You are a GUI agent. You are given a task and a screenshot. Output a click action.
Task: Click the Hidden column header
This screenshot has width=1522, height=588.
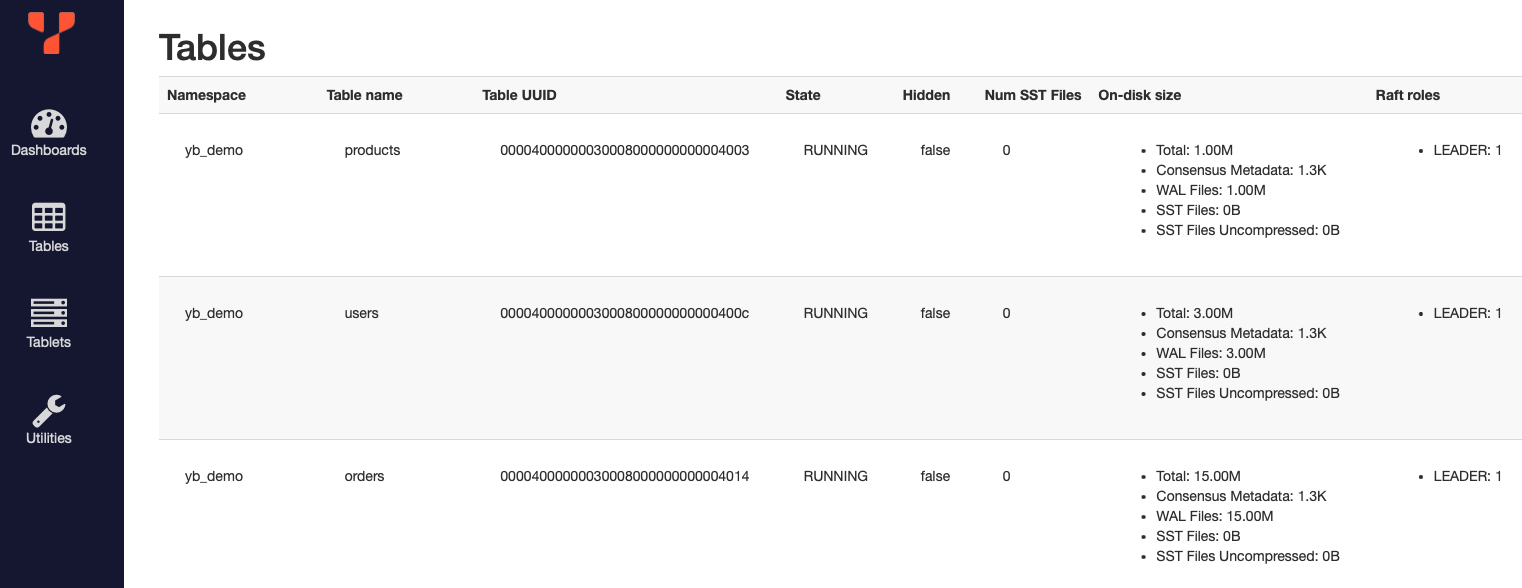[x=926, y=95]
